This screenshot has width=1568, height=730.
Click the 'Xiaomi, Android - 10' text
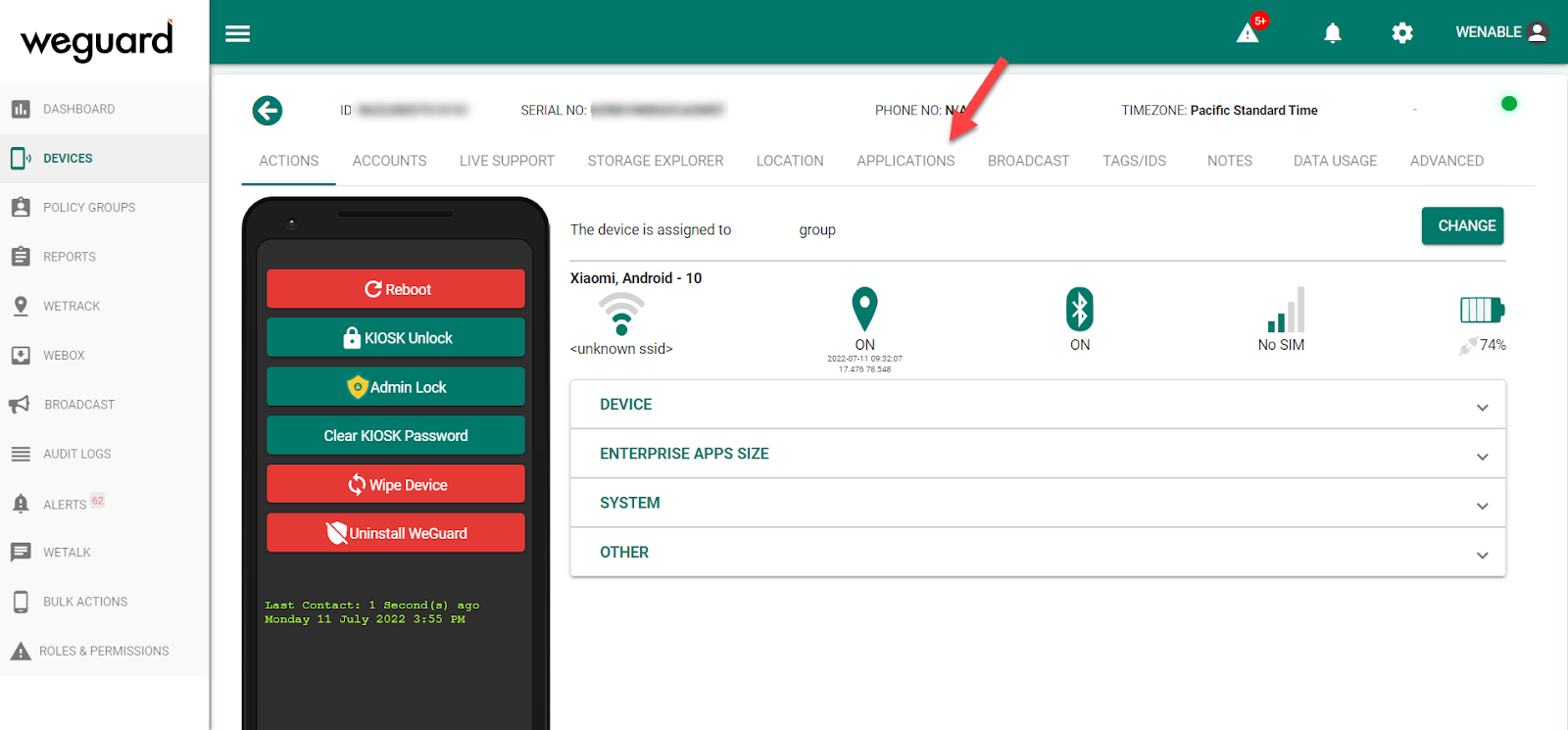(x=636, y=278)
